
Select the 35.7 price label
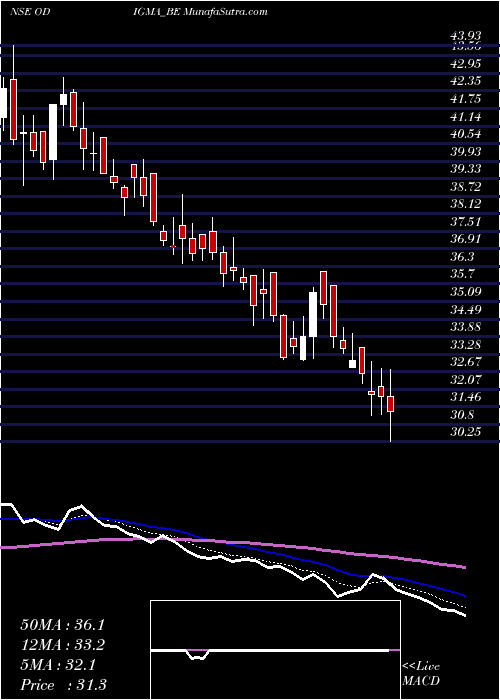click(x=462, y=274)
